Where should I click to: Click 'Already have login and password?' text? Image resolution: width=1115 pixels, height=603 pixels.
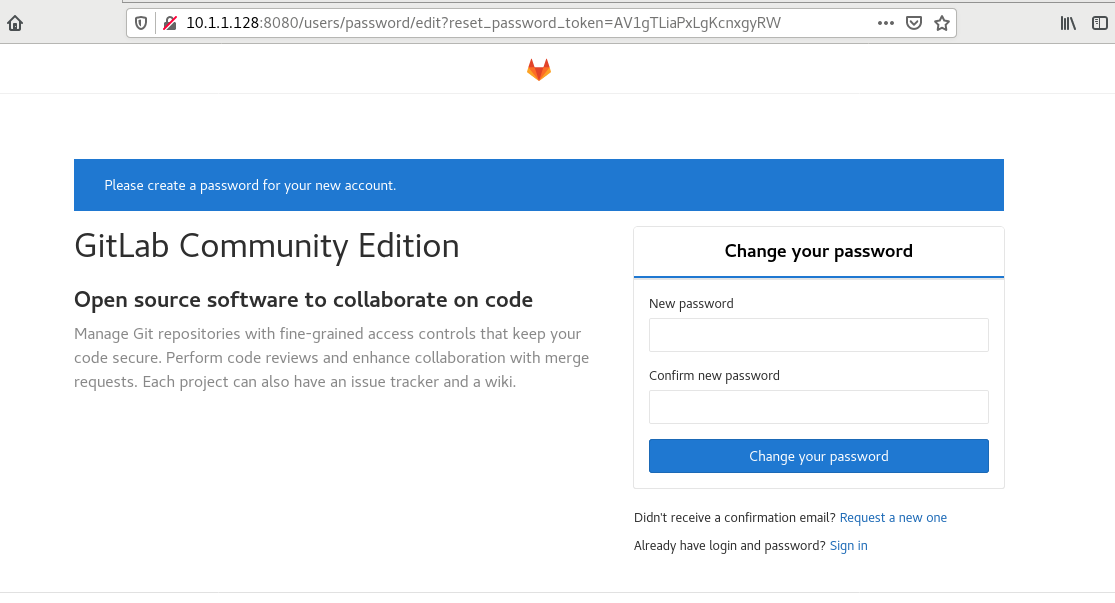tap(730, 545)
